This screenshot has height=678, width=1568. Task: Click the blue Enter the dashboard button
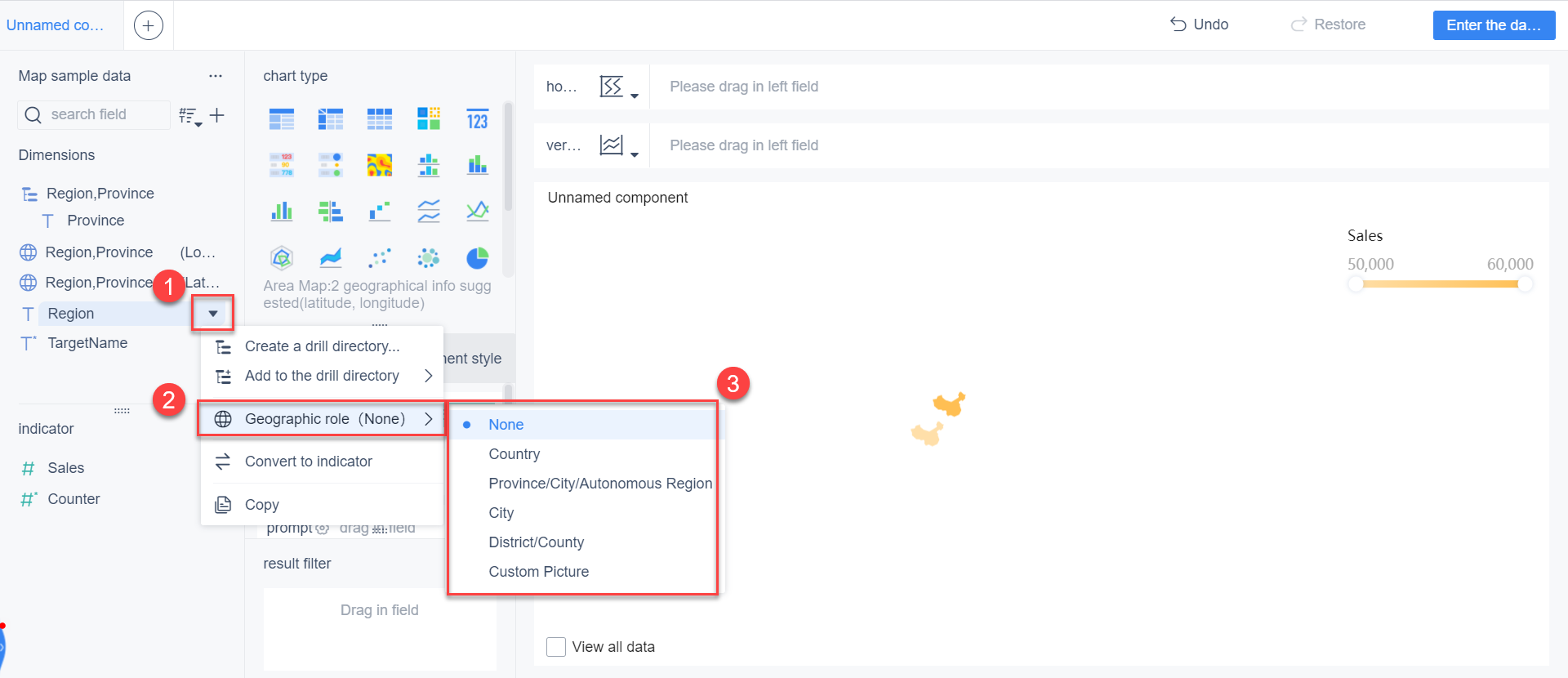1494,25
